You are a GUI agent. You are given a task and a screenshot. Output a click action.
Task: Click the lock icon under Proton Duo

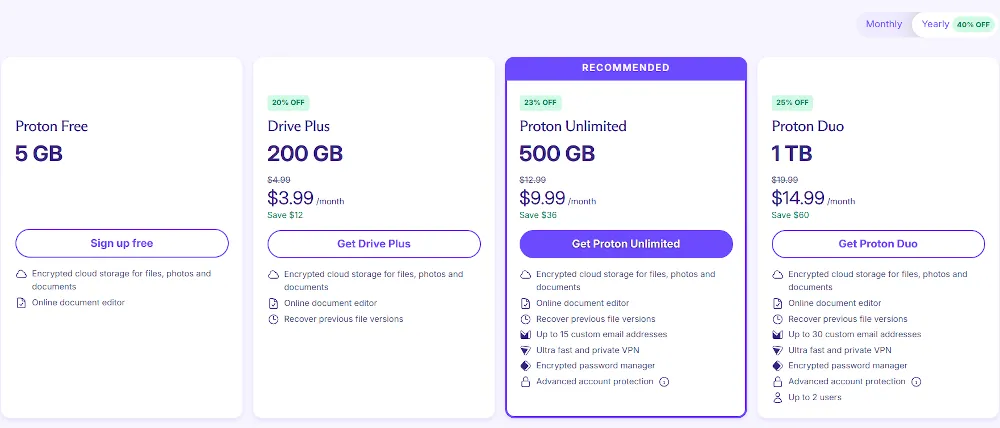pos(778,382)
